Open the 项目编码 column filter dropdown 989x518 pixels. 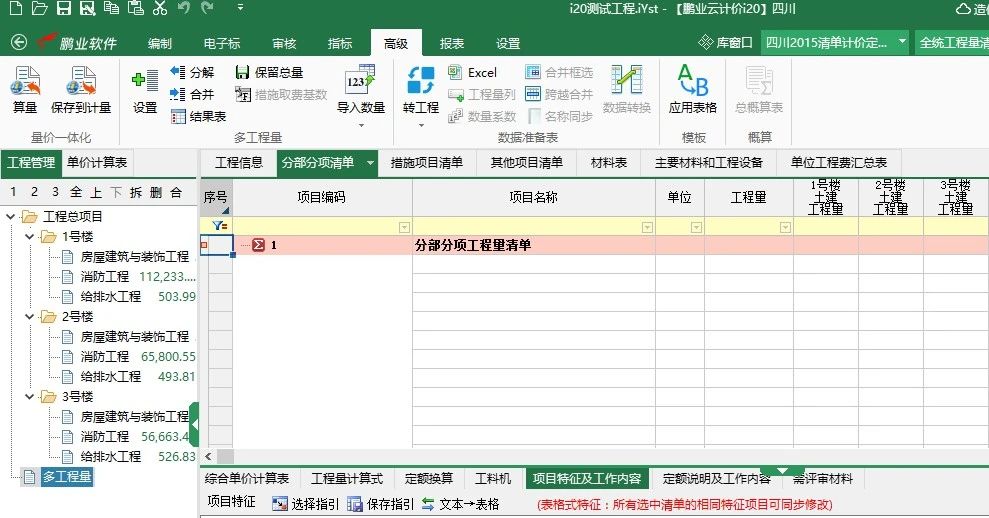(404, 227)
